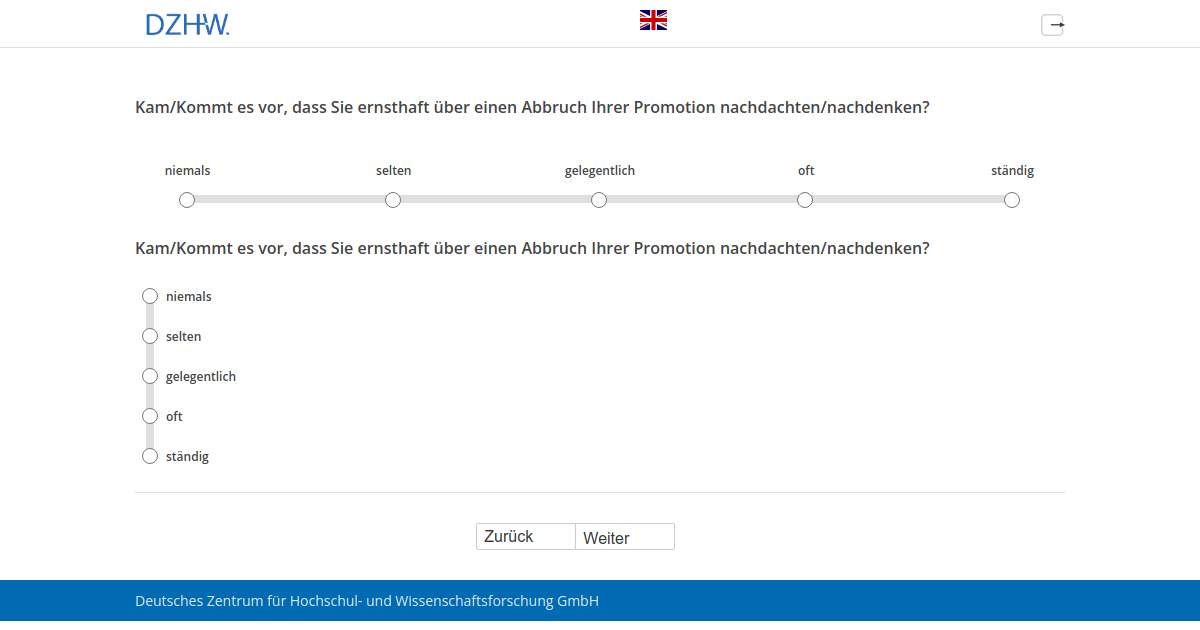Screen dimensions: 1200x630
Task: Click the DZHW logo
Action: 188,23
